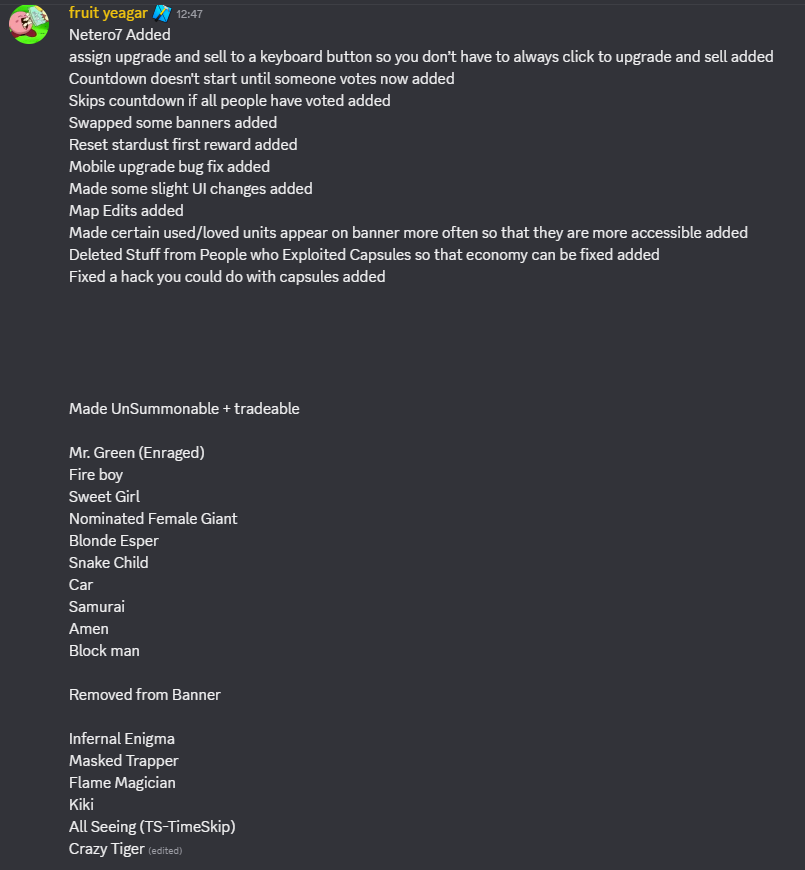Click the 'Infernal Enigma' entry

(122, 739)
